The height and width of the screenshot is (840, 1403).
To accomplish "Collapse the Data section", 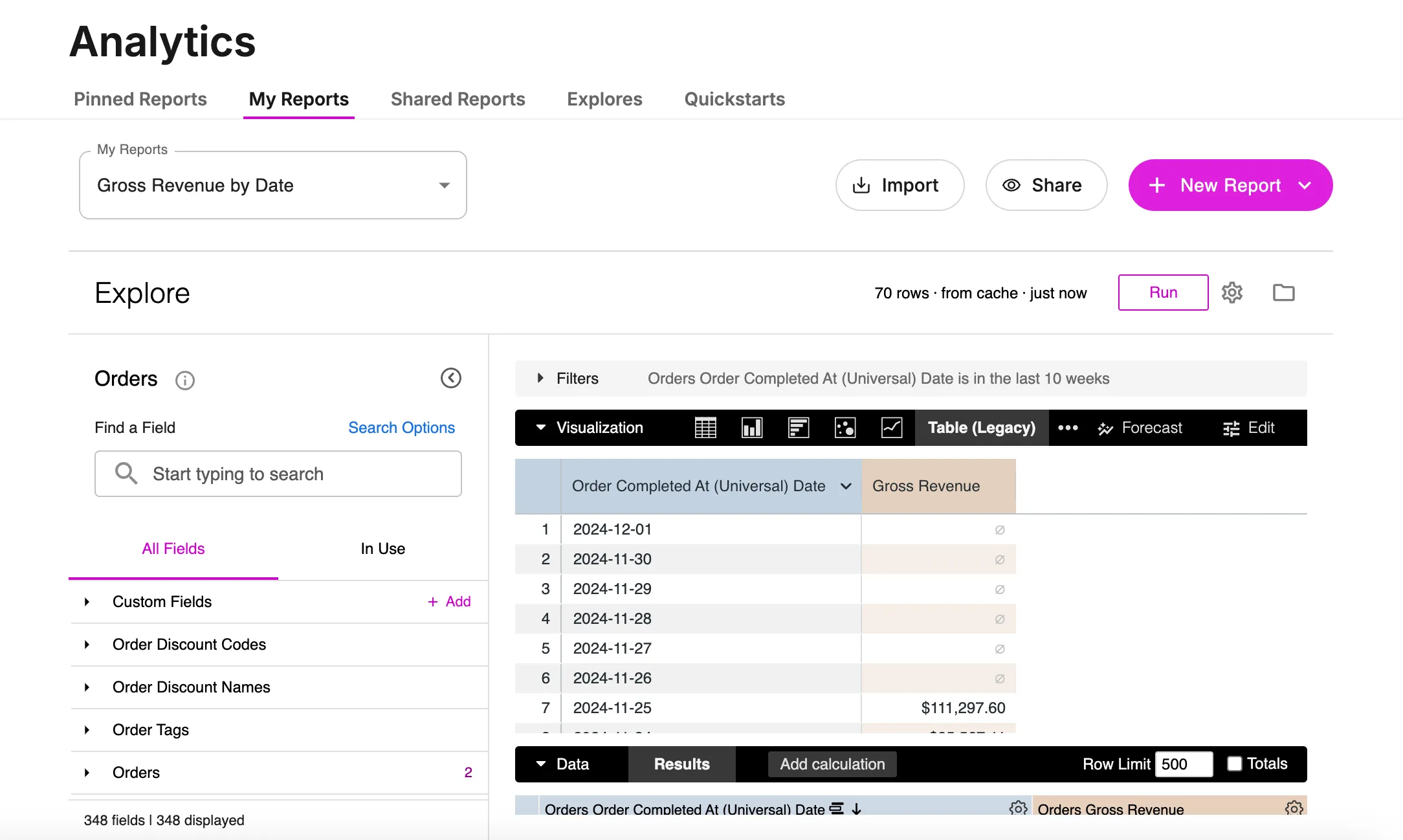I will (x=541, y=764).
